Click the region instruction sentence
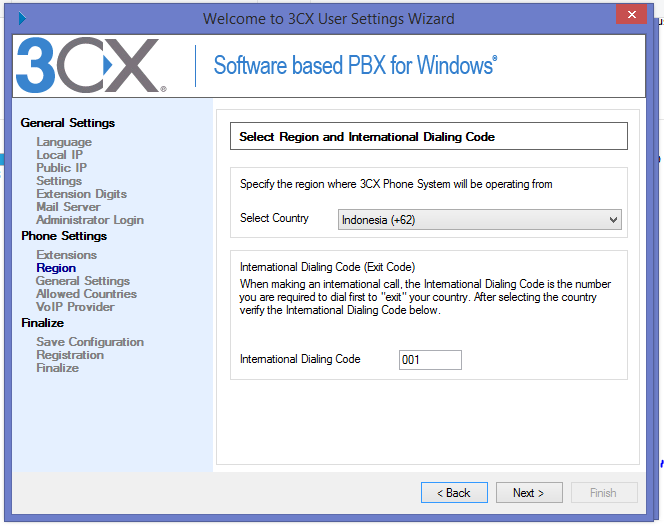Viewport: 664px width, 532px height. click(396, 184)
